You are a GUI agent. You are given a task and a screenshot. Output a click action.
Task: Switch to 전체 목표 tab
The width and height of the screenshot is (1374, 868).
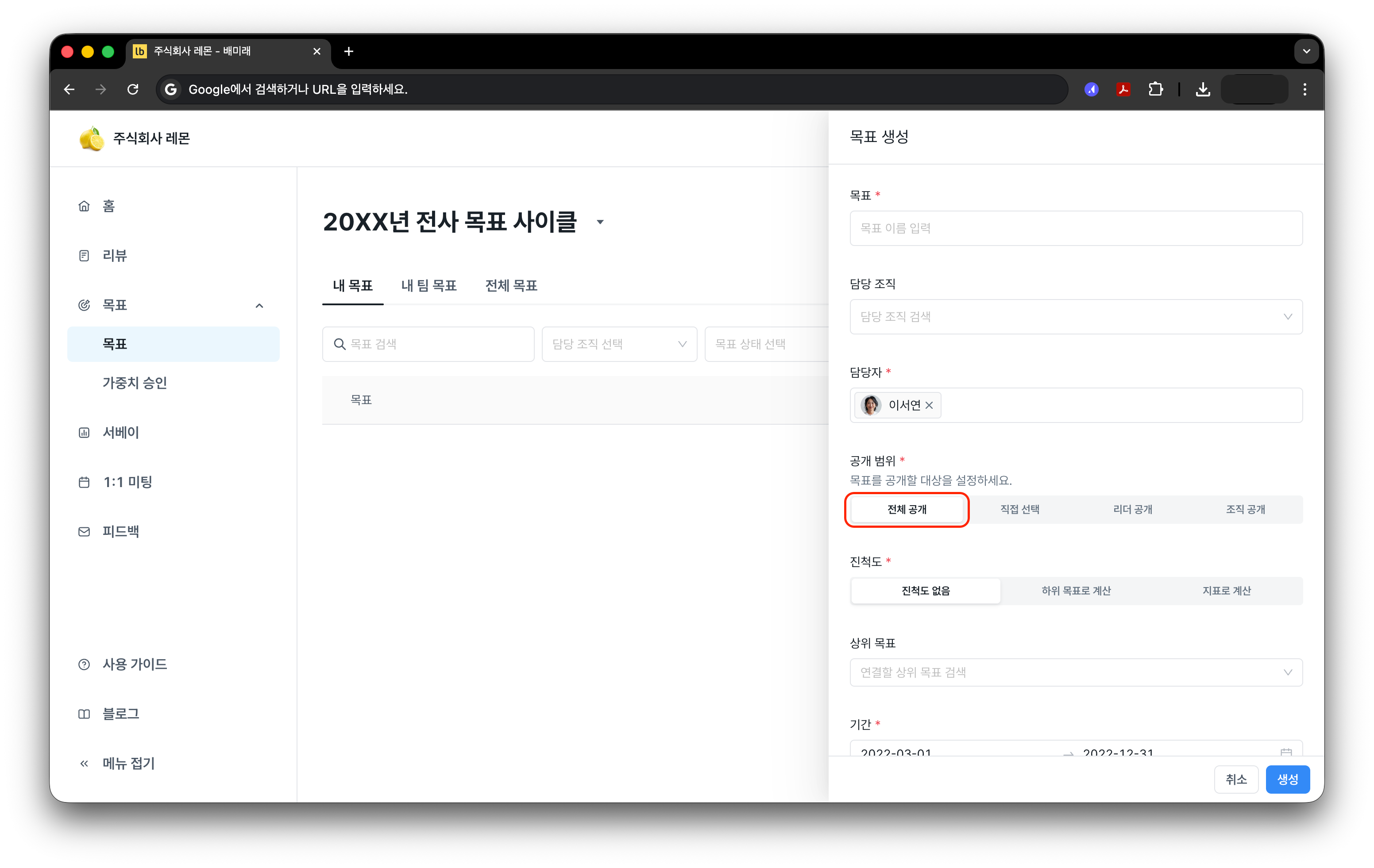click(511, 285)
